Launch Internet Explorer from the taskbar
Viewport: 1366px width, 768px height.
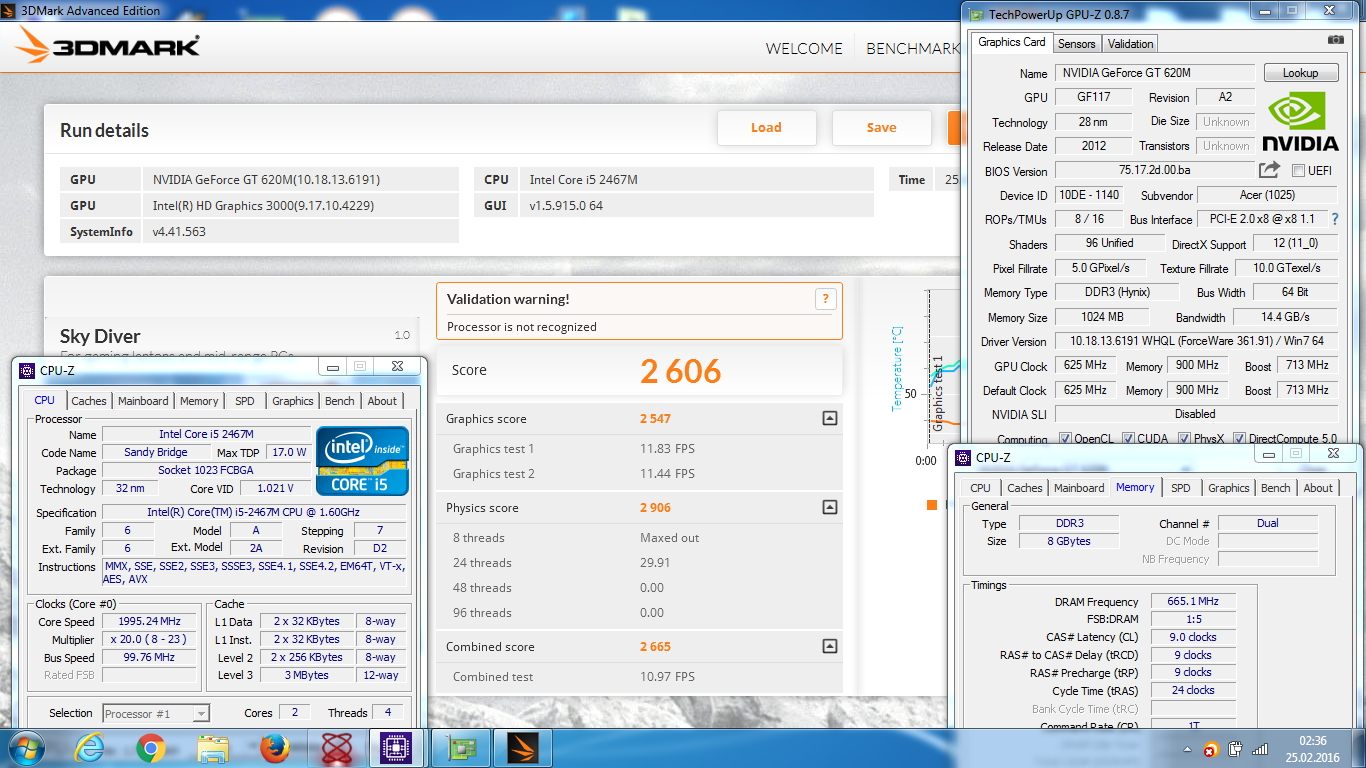[x=88, y=748]
